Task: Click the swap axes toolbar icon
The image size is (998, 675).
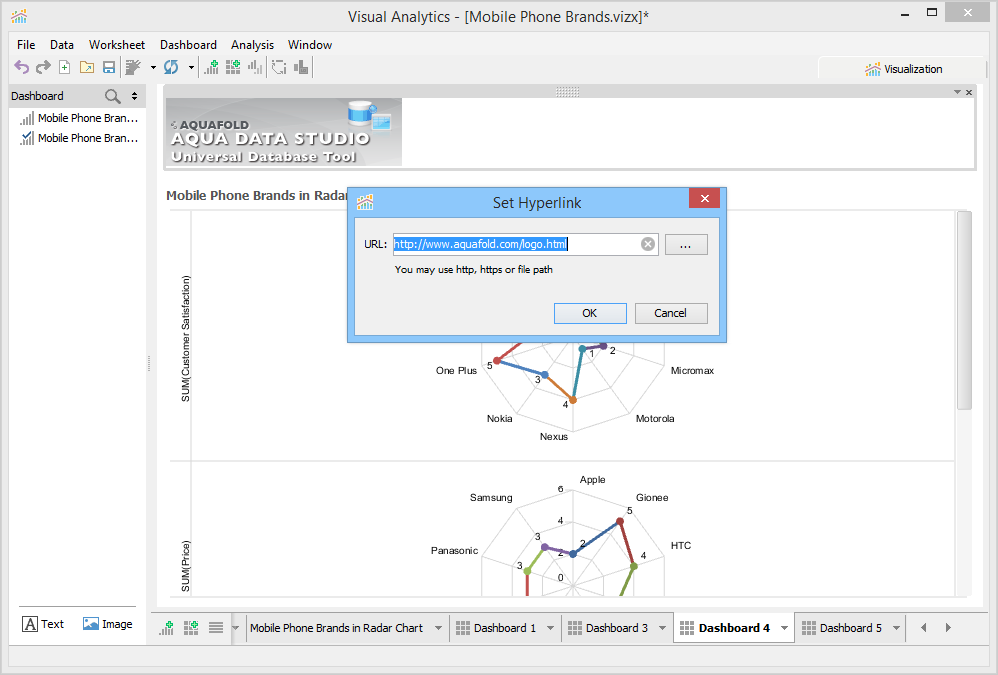Action: click(x=279, y=67)
